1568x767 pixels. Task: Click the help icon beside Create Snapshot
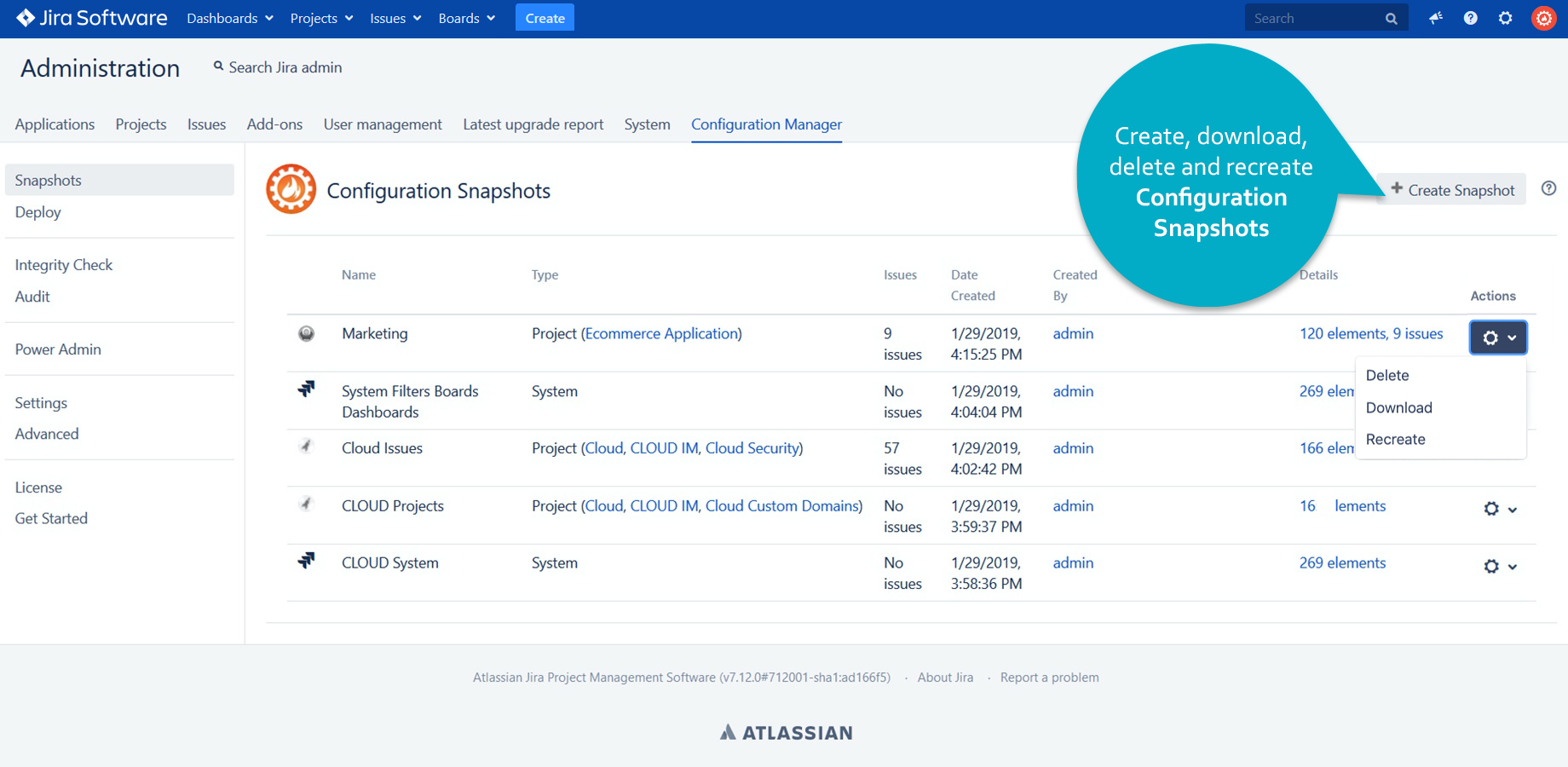tap(1549, 188)
